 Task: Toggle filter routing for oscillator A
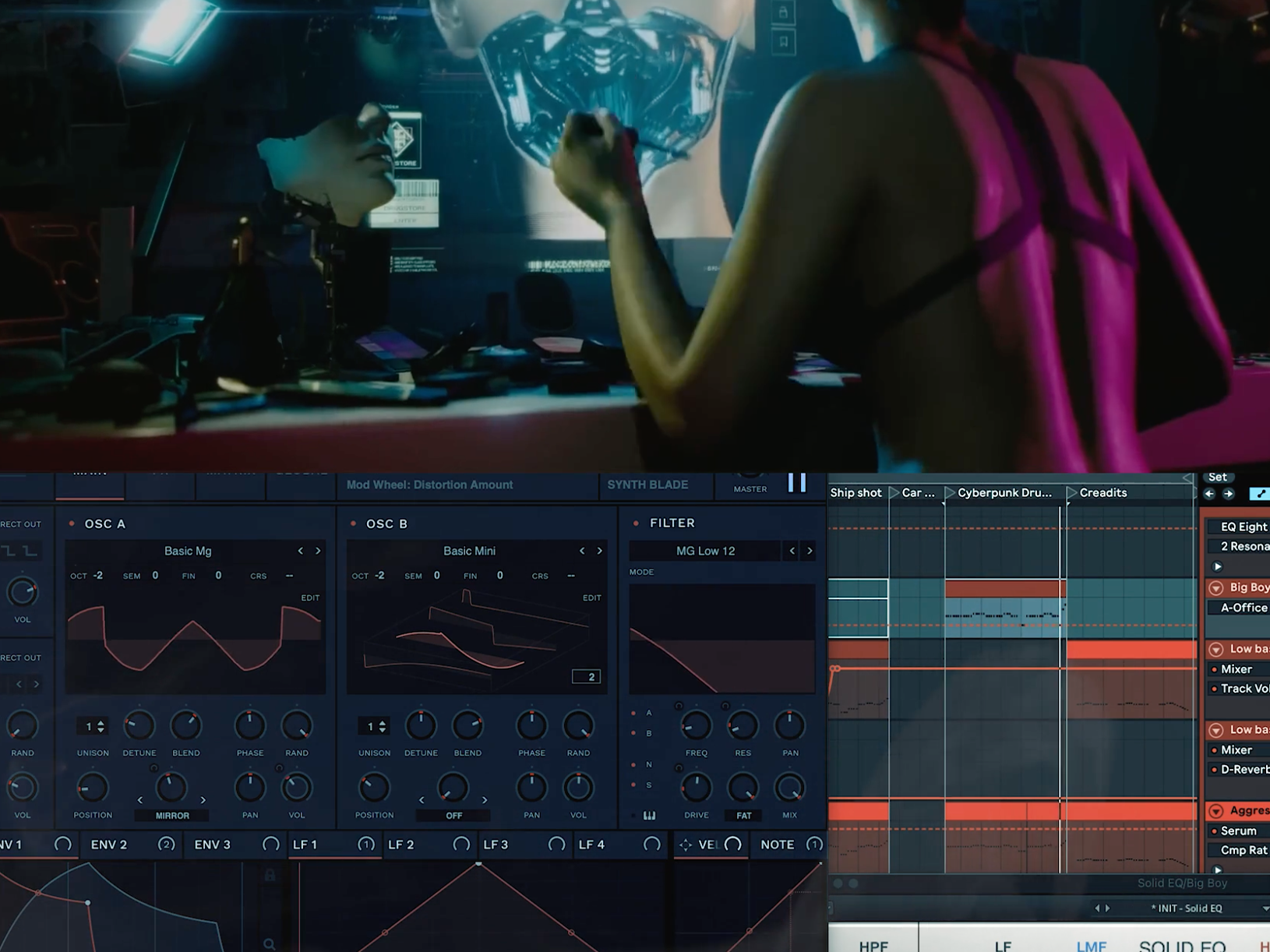tap(633, 713)
